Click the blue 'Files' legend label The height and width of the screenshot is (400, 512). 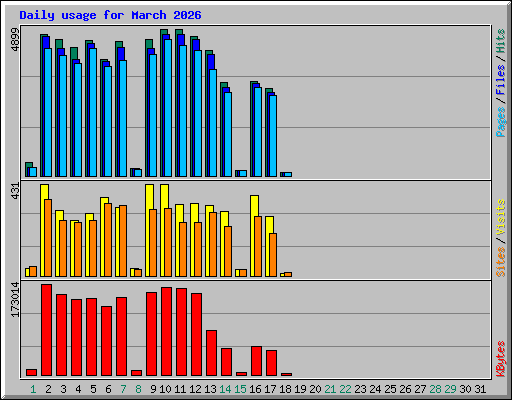(501, 80)
